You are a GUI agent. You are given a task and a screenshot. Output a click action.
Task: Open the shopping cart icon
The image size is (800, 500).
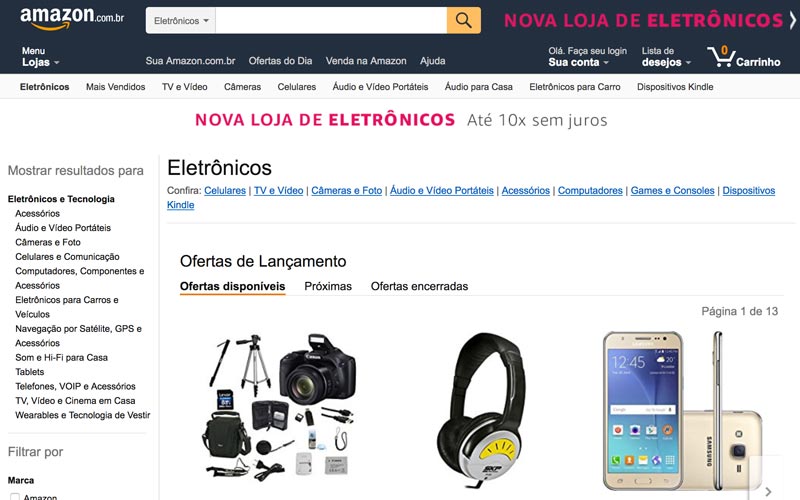(721, 57)
